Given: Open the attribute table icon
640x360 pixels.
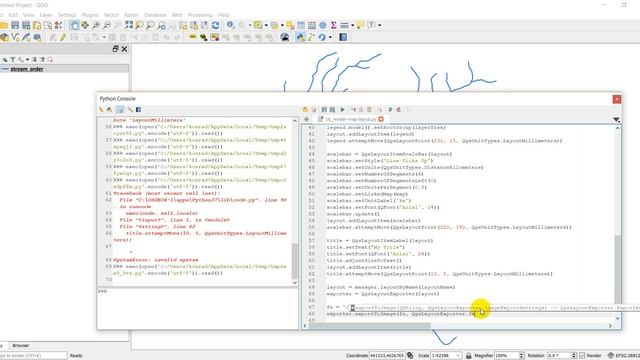Looking at the screenshot, I should (301, 25).
